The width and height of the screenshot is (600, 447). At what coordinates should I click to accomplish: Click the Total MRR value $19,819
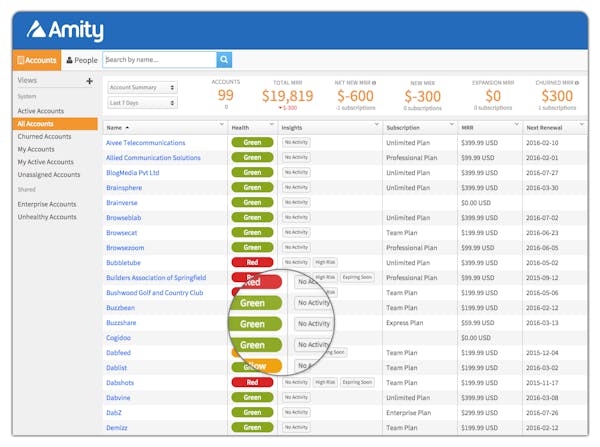287,96
